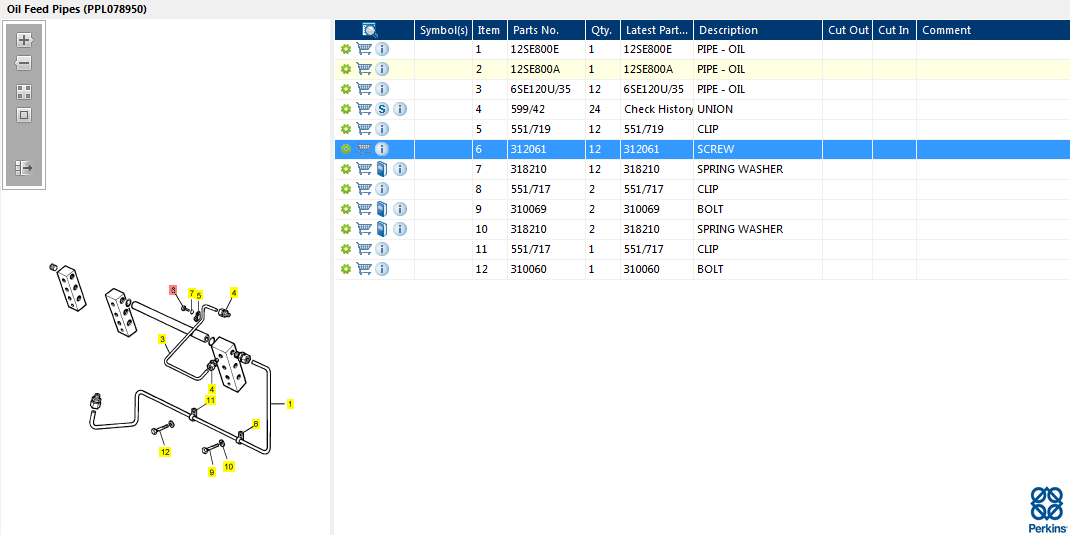This screenshot has width=1070, height=535.
Task: Click the four-square grid view icon
Action: (x=24, y=91)
